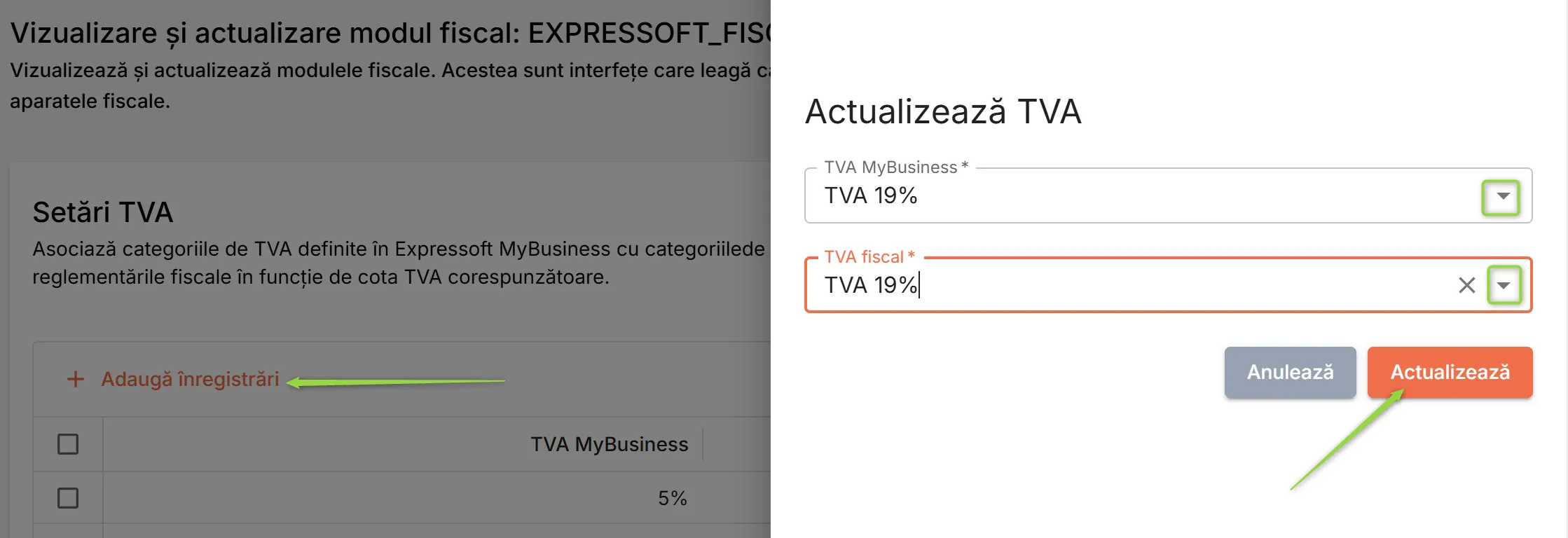Screen dimensions: 1568x538
Task: Click the TVA MyBusiness combo box value
Action: (x=1121, y=196)
